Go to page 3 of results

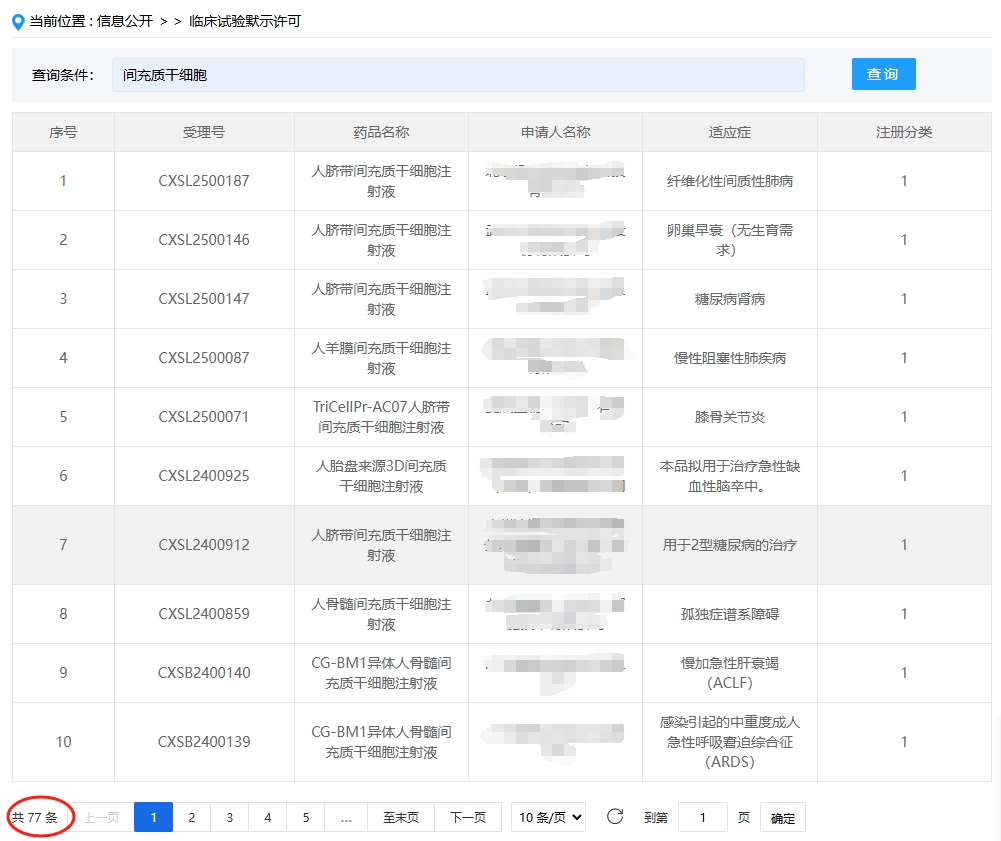pyautogui.click(x=229, y=817)
